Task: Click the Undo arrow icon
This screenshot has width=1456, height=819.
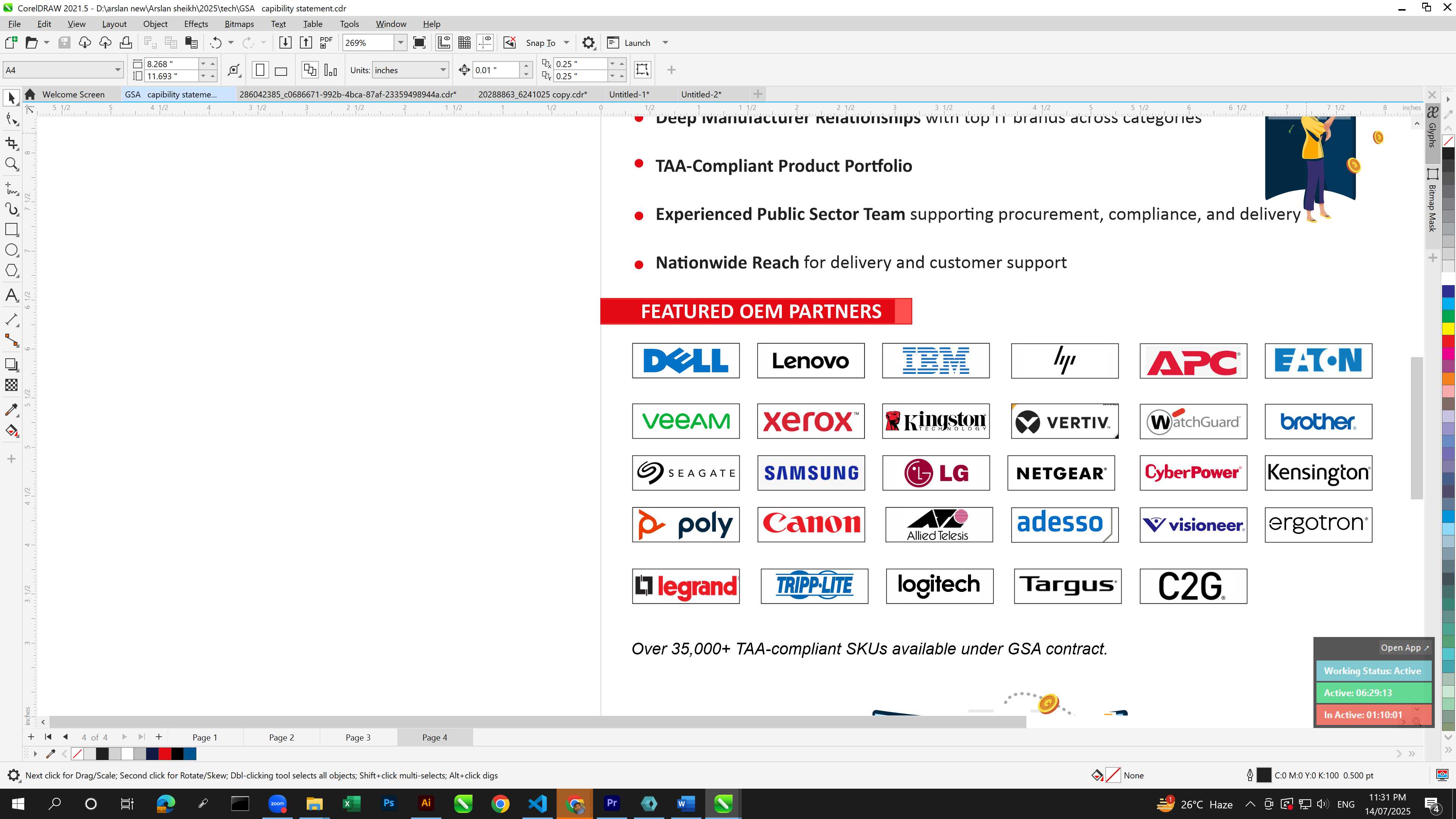Action: 215,43
